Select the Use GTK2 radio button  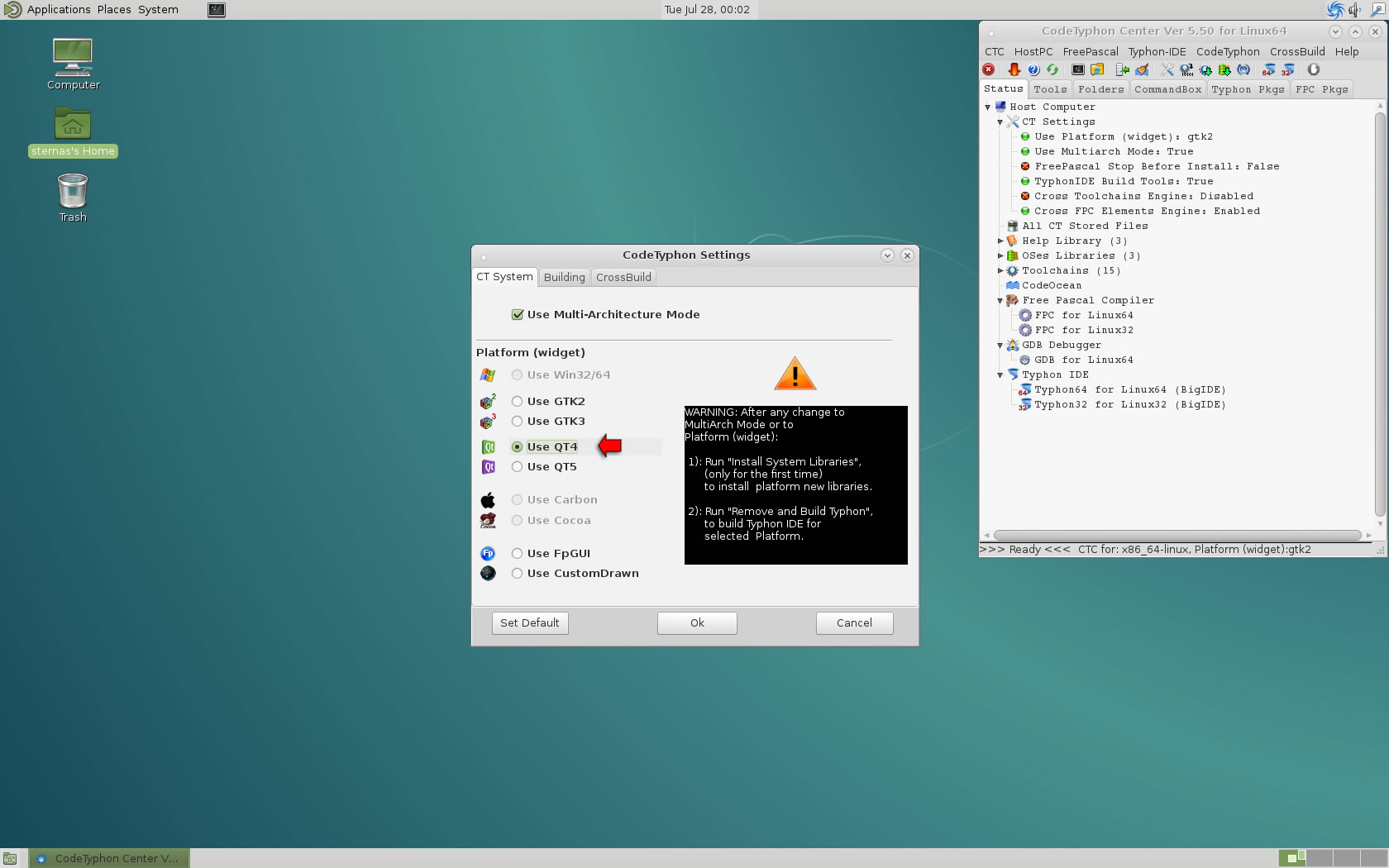[x=517, y=401]
